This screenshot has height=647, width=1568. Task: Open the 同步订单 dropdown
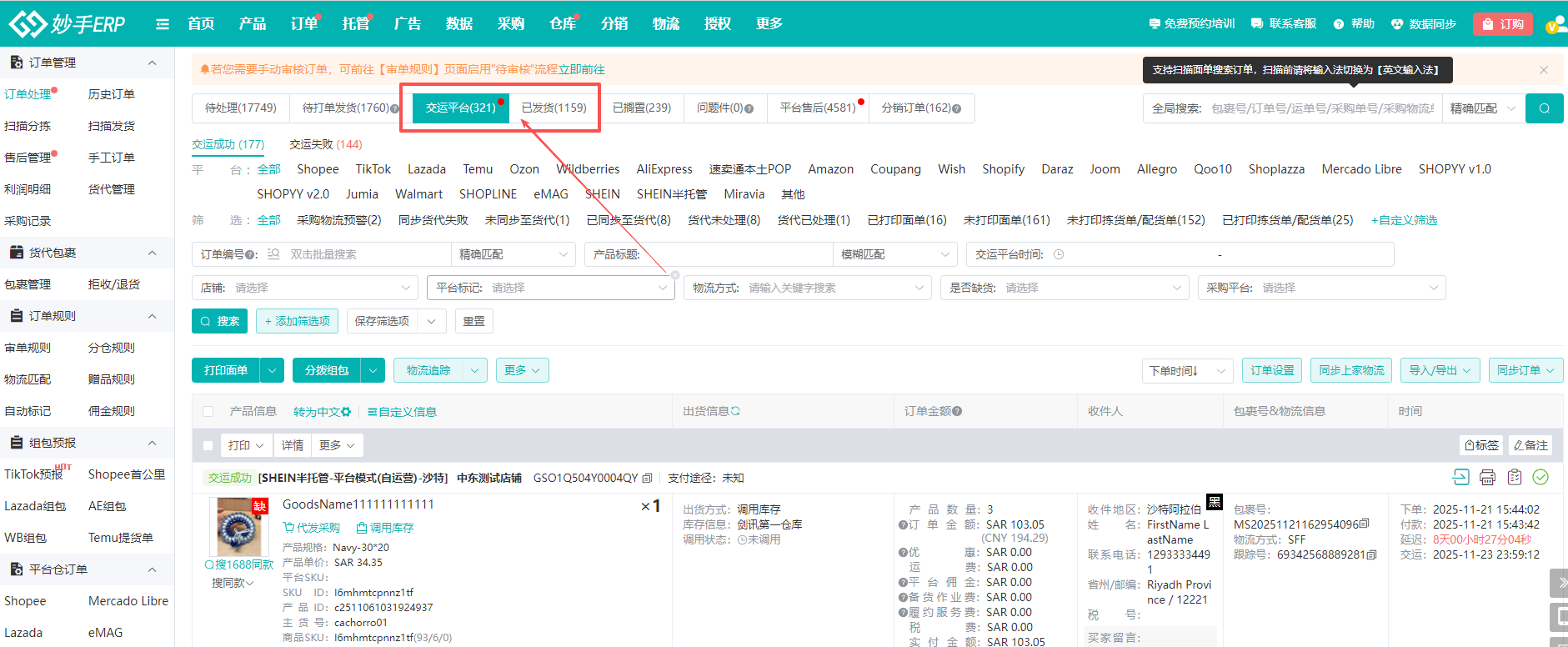point(1525,370)
